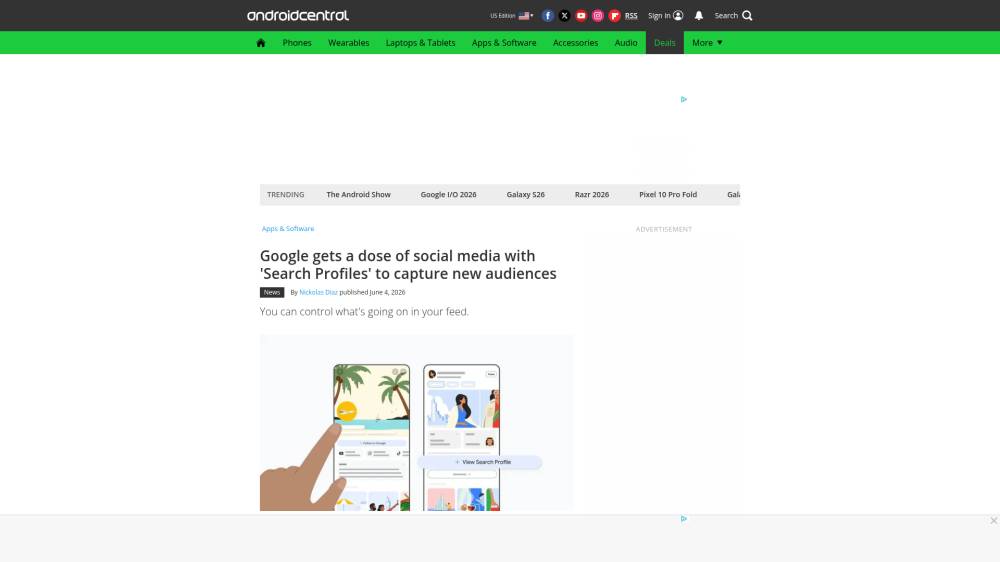Screen dimensions: 1000x562
Task: Open the YouTube social icon
Action: tap(581, 16)
